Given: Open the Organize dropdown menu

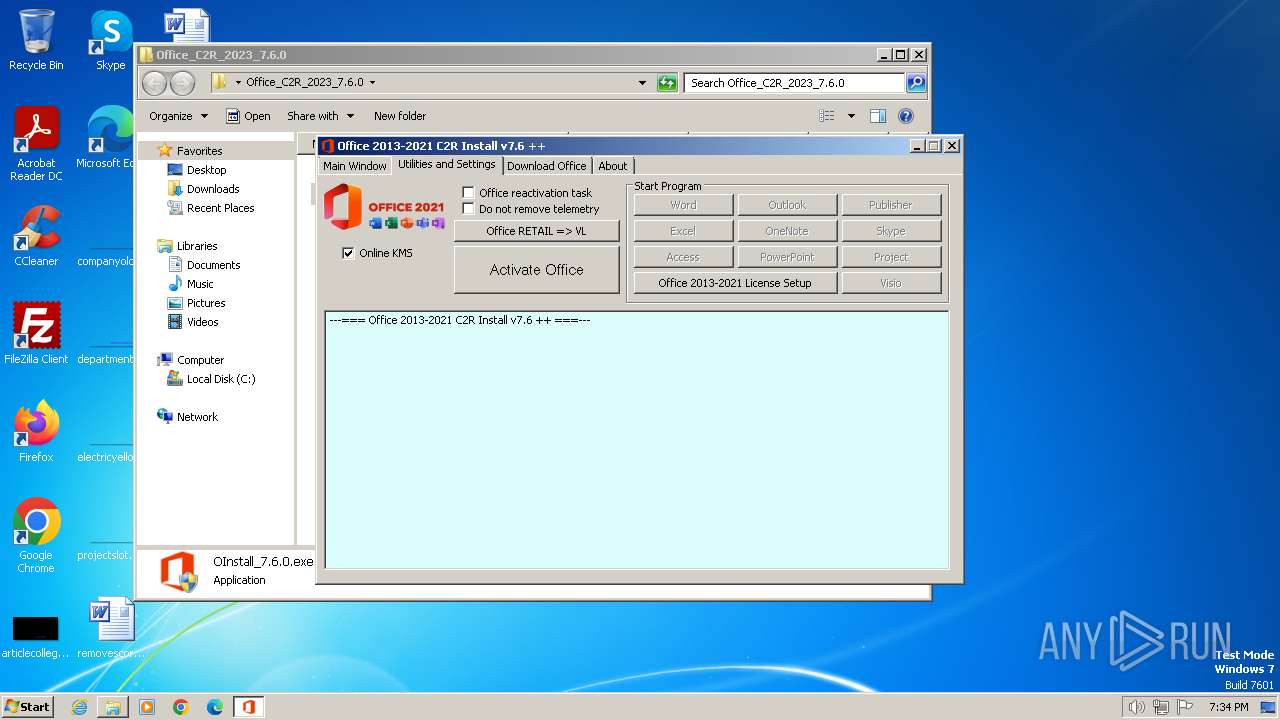Looking at the screenshot, I should point(178,116).
